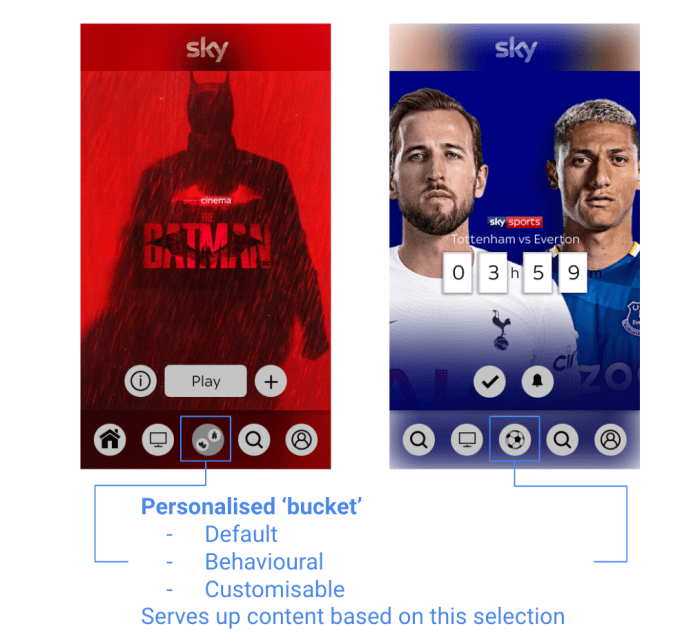Screen dimensions: 700x642
Task: Open search icon in red navigation bar
Action: pyautogui.click(x=254, y=440)
